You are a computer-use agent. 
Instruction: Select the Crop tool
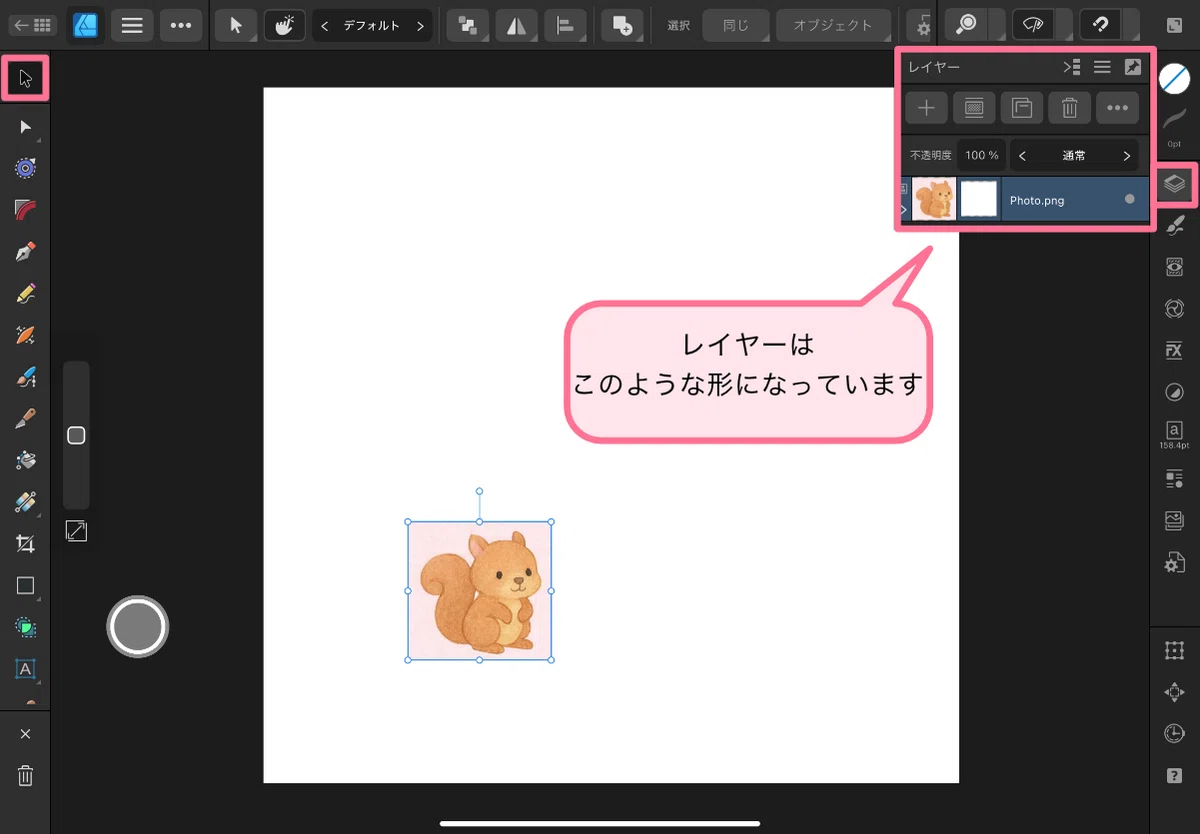(x=26, y=544)
